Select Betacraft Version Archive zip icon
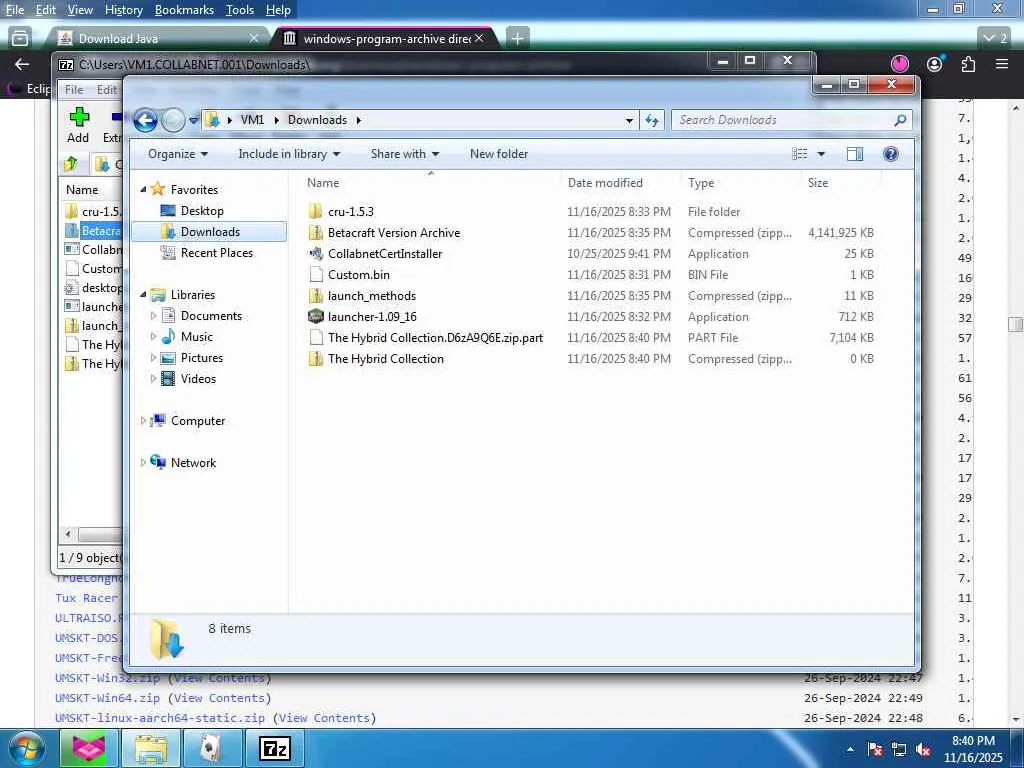The image size is (1024, 768). click(x=315, y=232)
